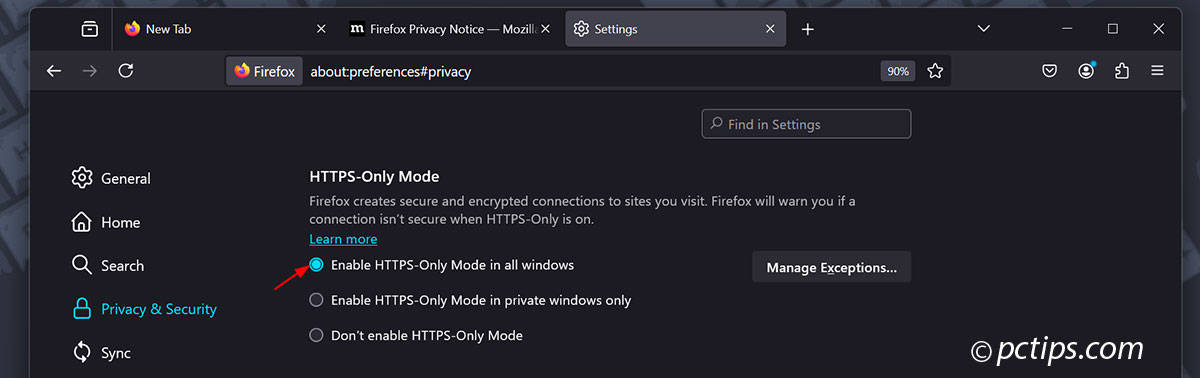Open the Save to Pocket icon

[x=1050, y=71]
